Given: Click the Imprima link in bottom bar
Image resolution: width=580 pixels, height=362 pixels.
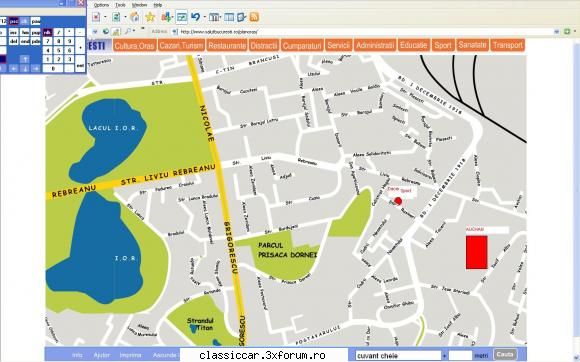Looking at the screenshot, I should pyautogui.click(x=130, y=355).
